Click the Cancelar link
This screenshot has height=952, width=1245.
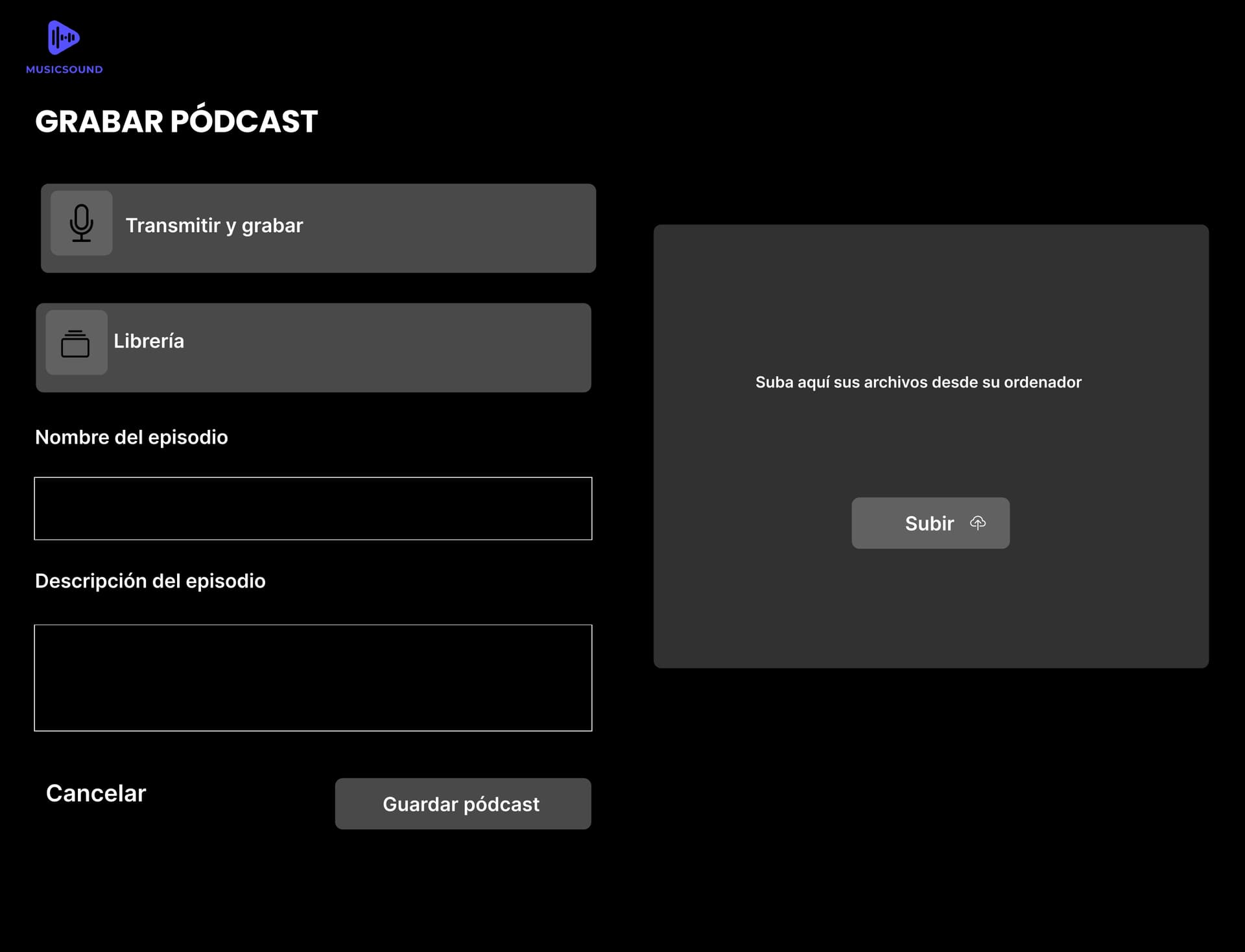tap(96, 793)
